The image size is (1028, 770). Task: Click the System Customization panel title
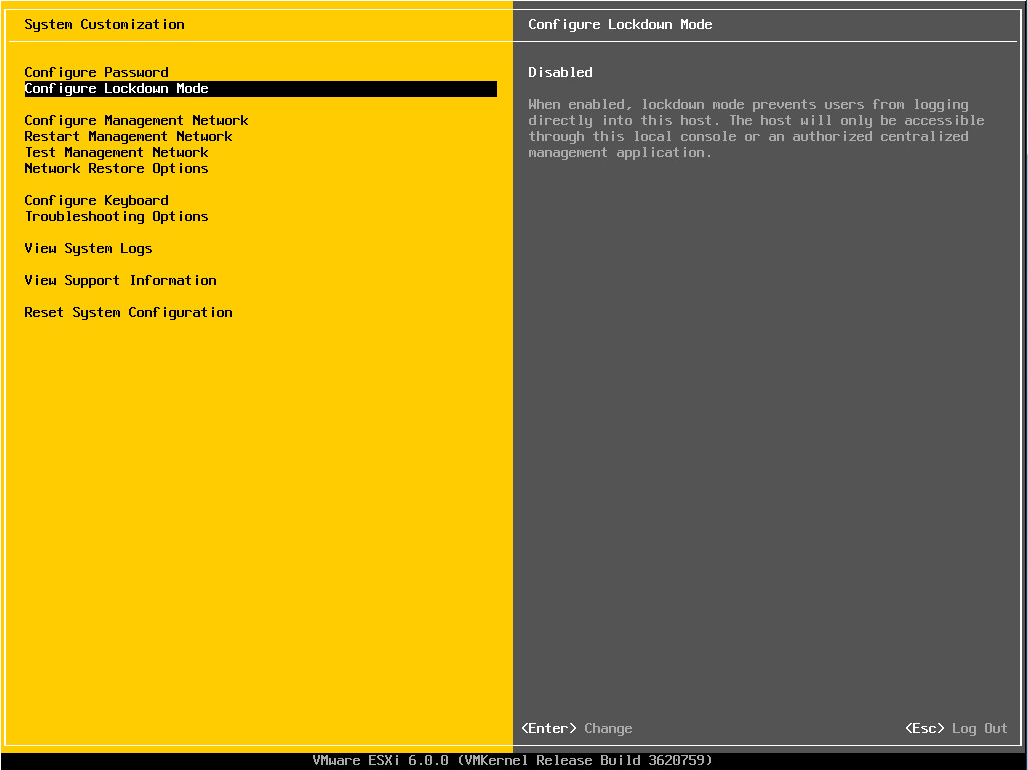click(107, 24)
